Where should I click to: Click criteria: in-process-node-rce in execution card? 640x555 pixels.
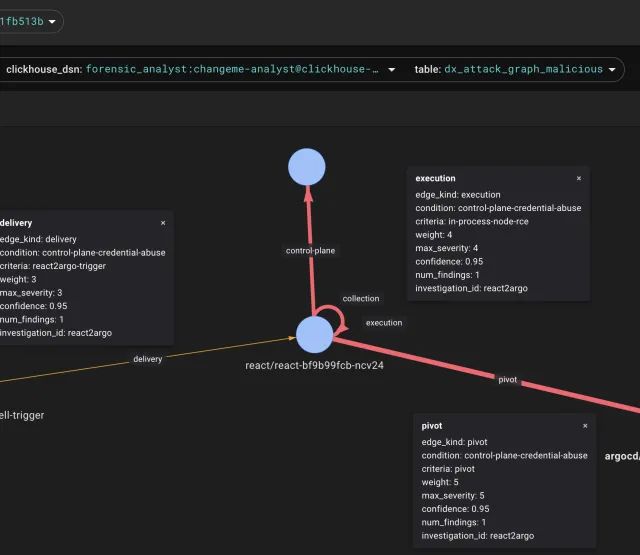pyautogui.click(x=472, y=222)
